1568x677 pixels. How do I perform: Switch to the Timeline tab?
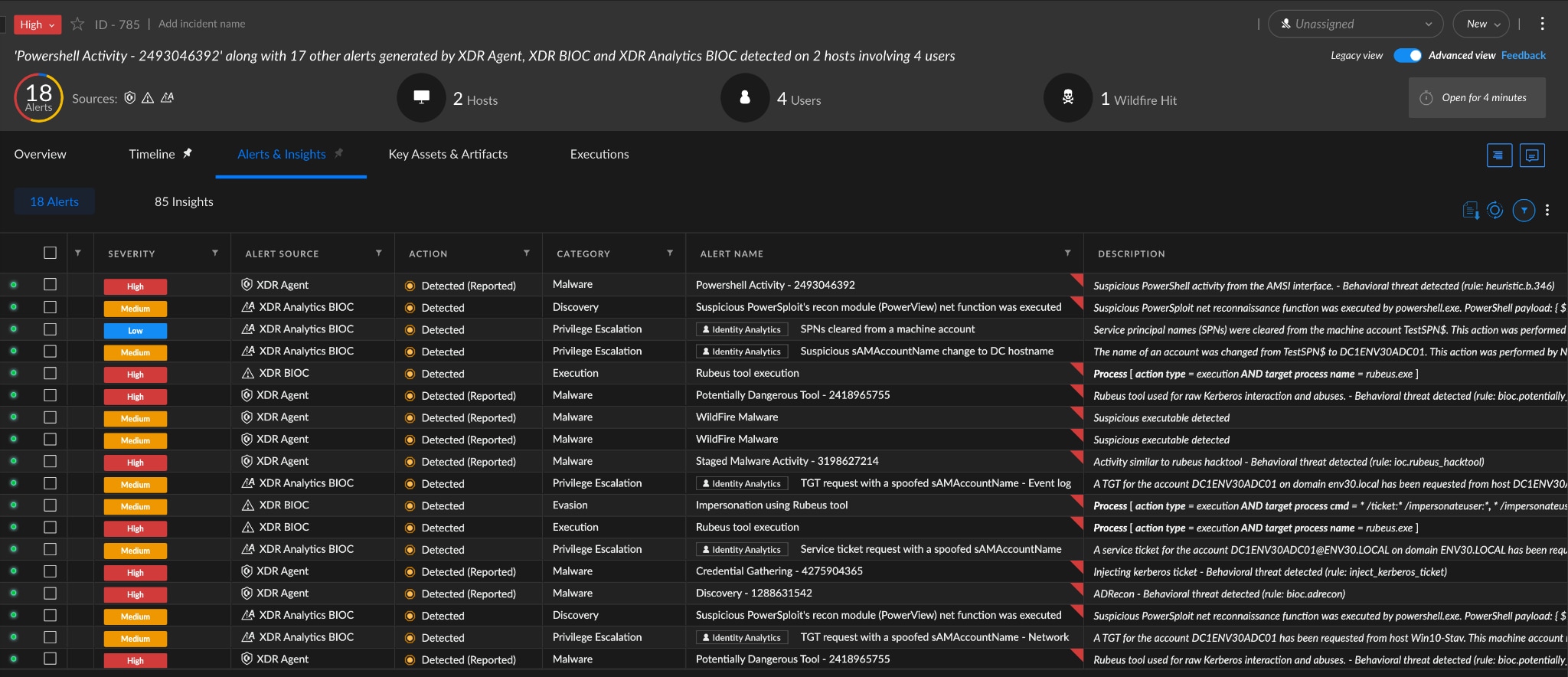(152, 154)
